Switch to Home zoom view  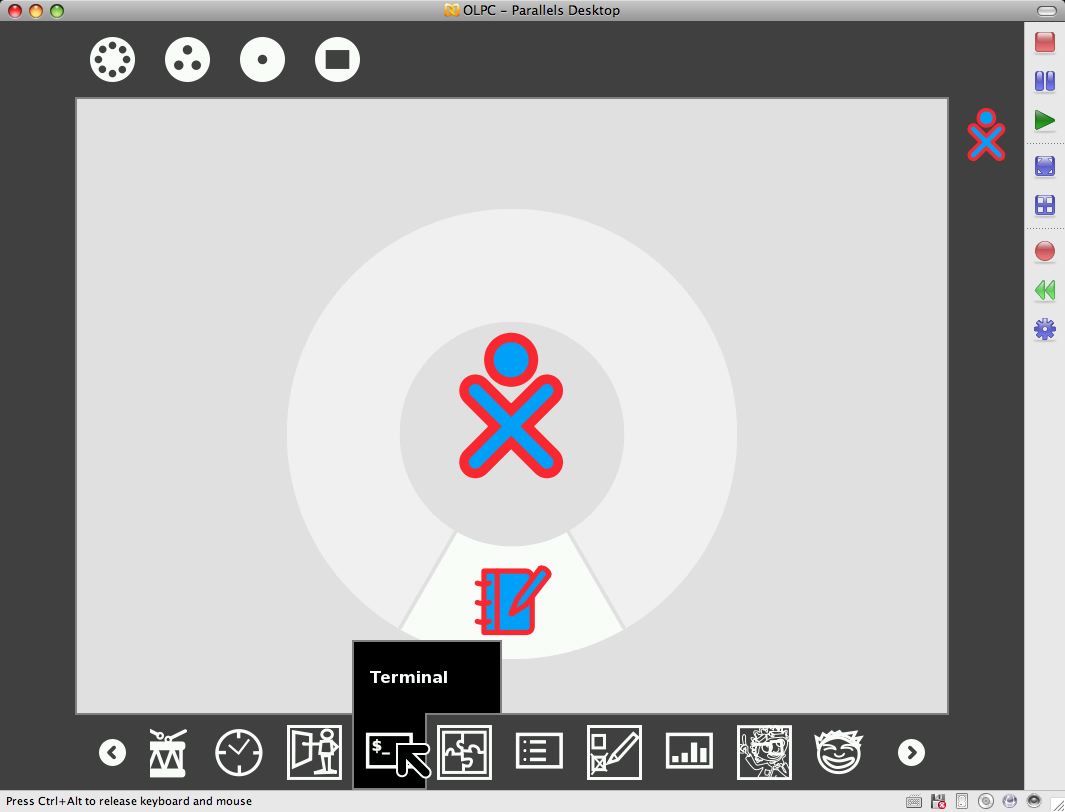pos(262,60)
